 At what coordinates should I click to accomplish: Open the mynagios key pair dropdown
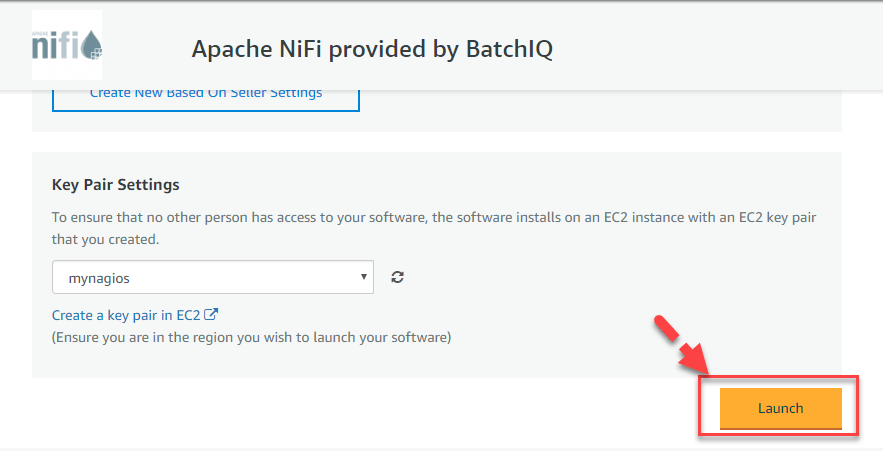(212, 278)
